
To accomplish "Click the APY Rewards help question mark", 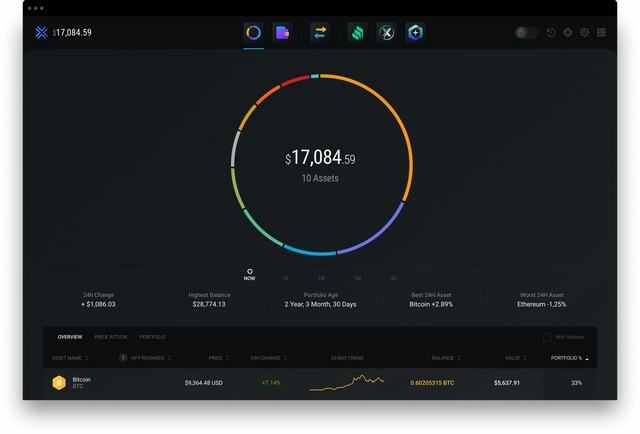I will 122,358.
